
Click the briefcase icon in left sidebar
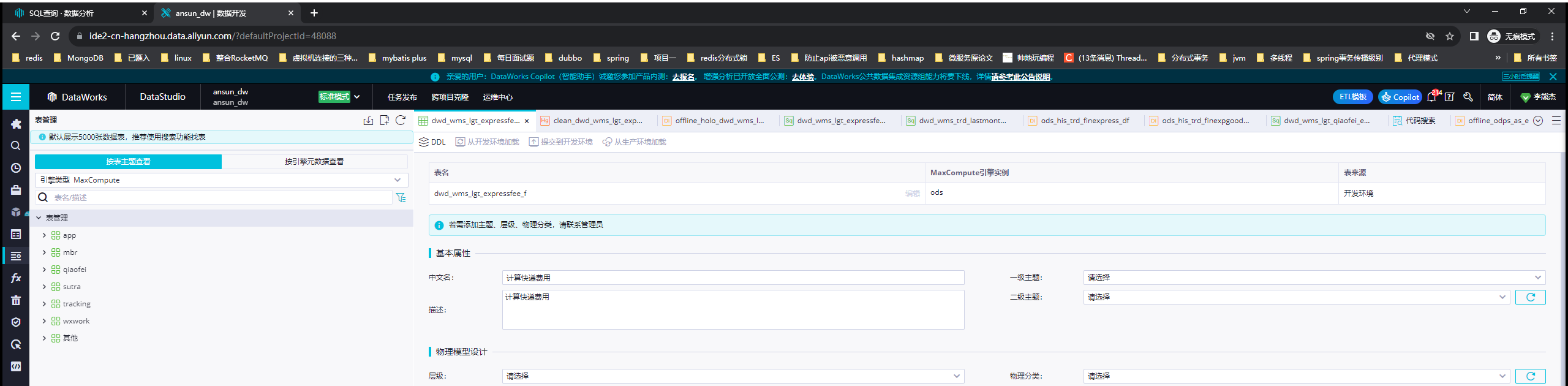(16, 190)
